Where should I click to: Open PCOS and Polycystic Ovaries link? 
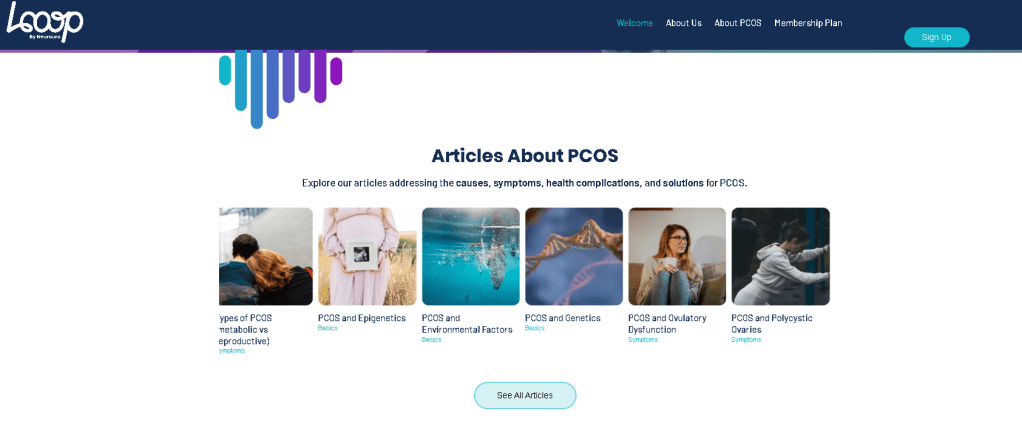point(772,324)
